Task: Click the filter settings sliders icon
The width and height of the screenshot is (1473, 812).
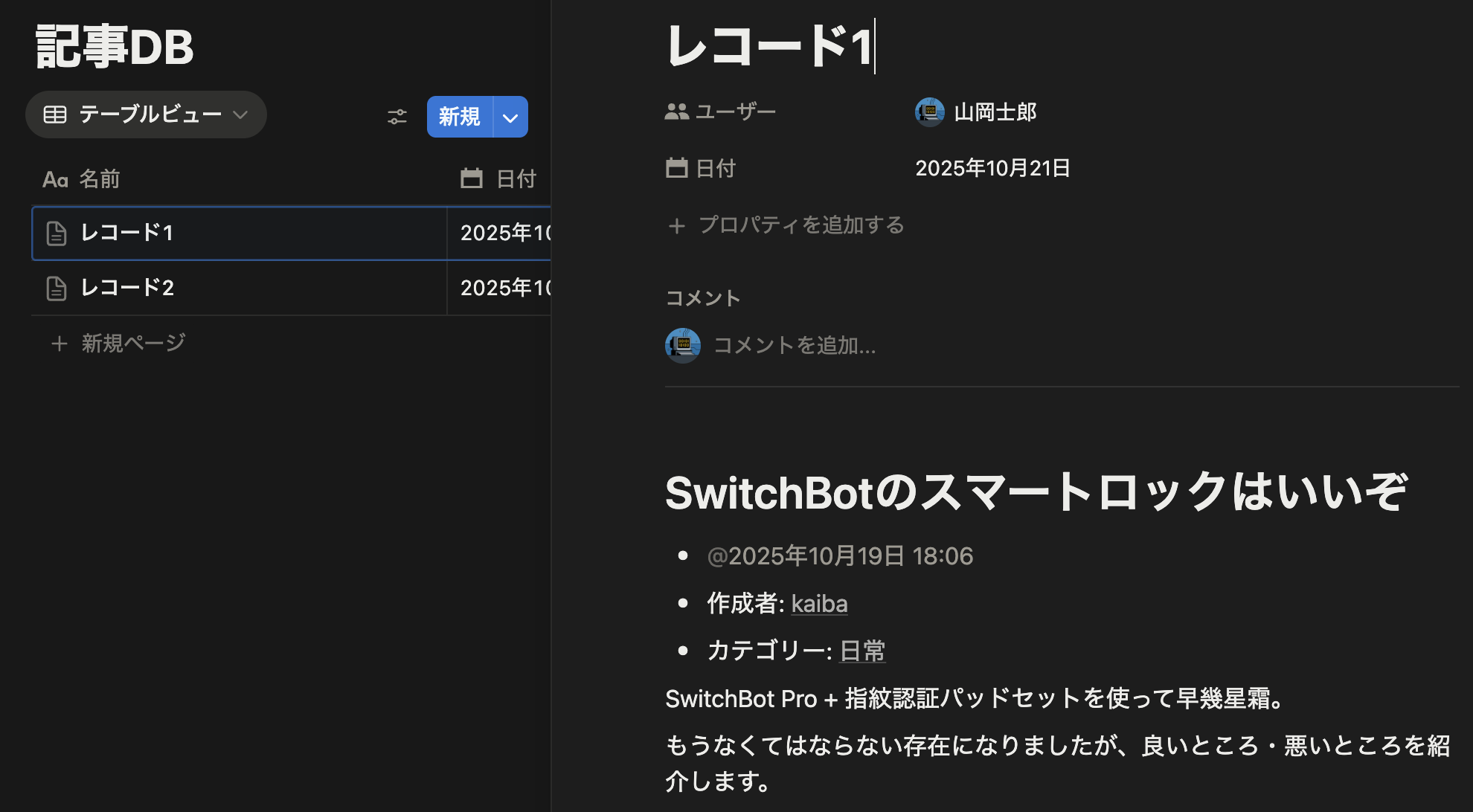Action: pyautogui.click(x=397, y=117)
